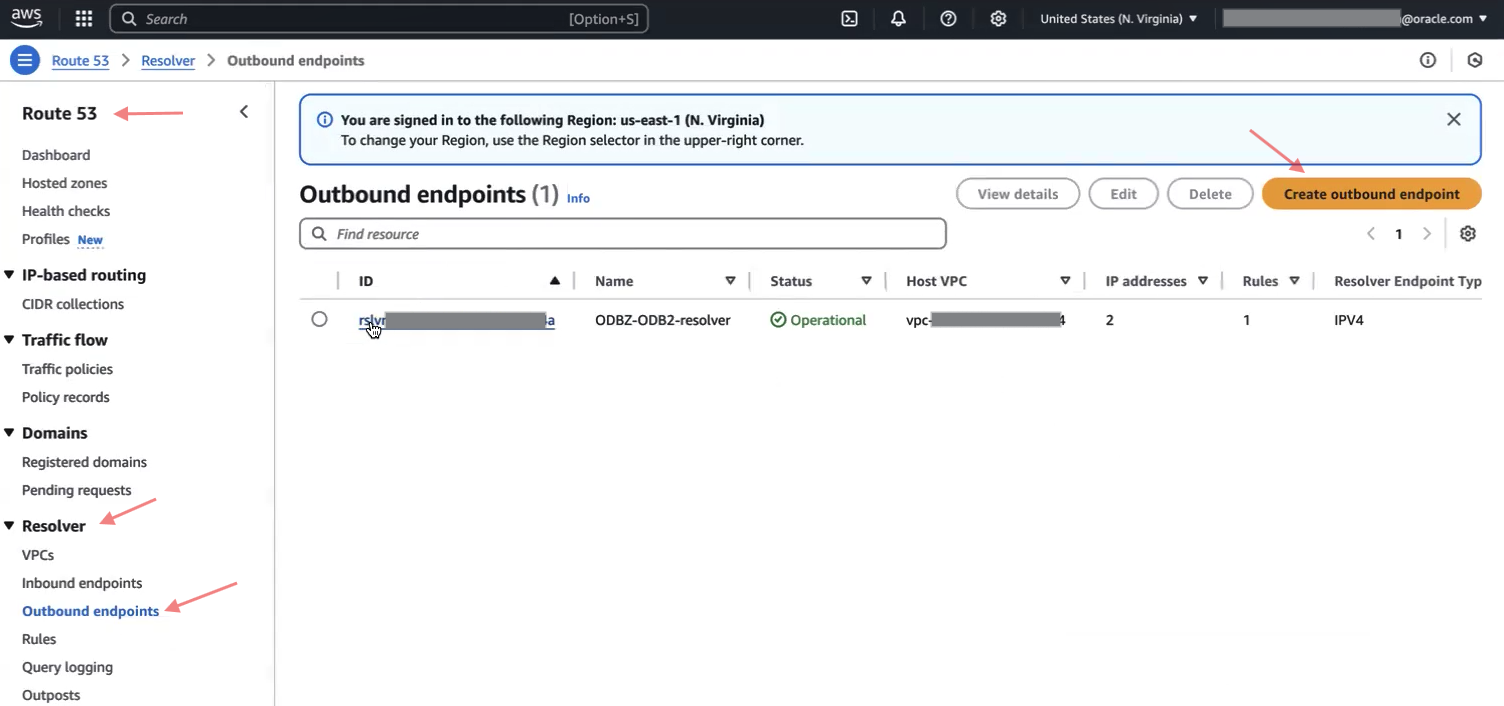Open the hexagon icon next to the info panel icon

1475,60
